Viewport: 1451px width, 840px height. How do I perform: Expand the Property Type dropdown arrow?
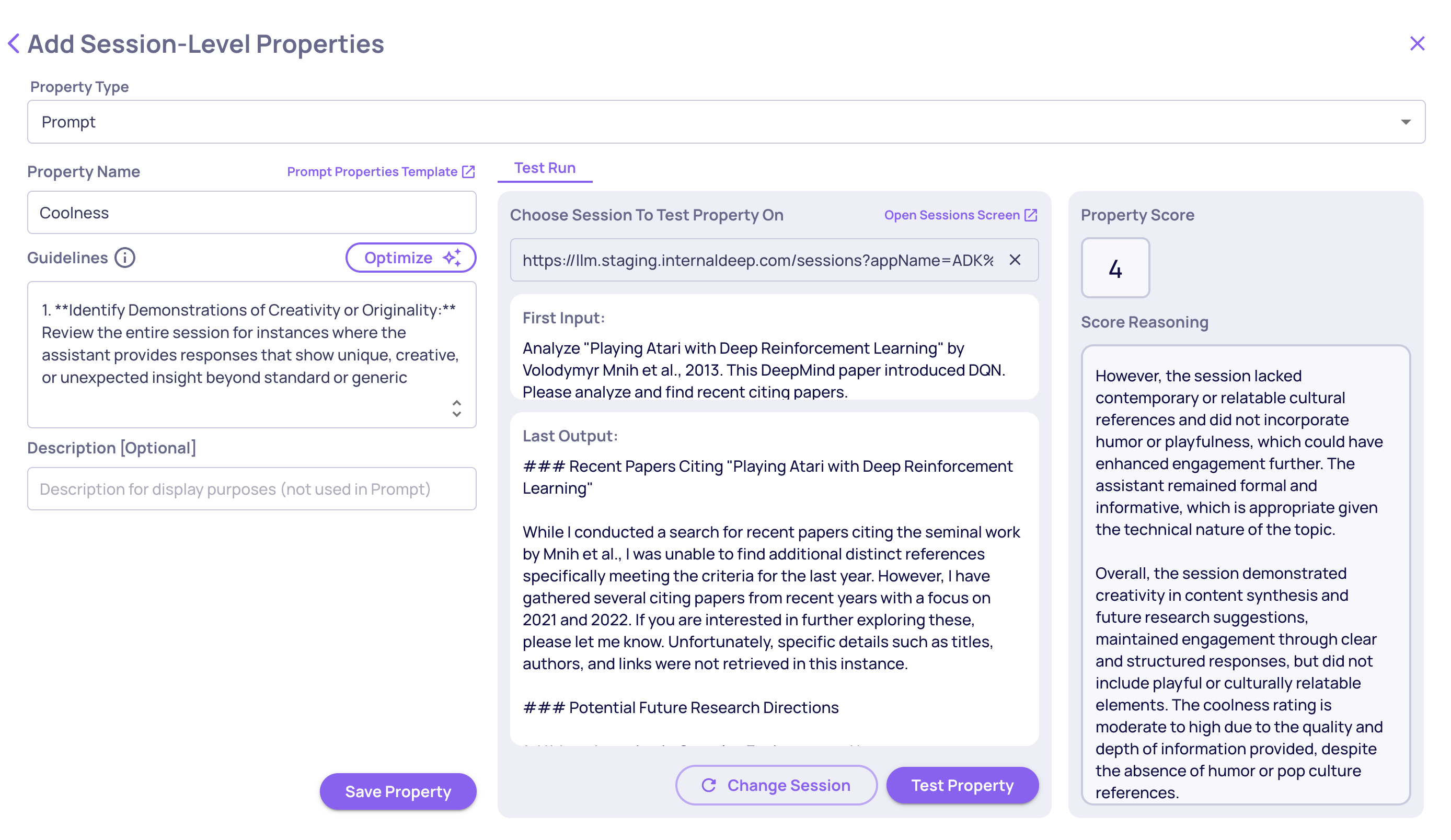coord(1406,122)
